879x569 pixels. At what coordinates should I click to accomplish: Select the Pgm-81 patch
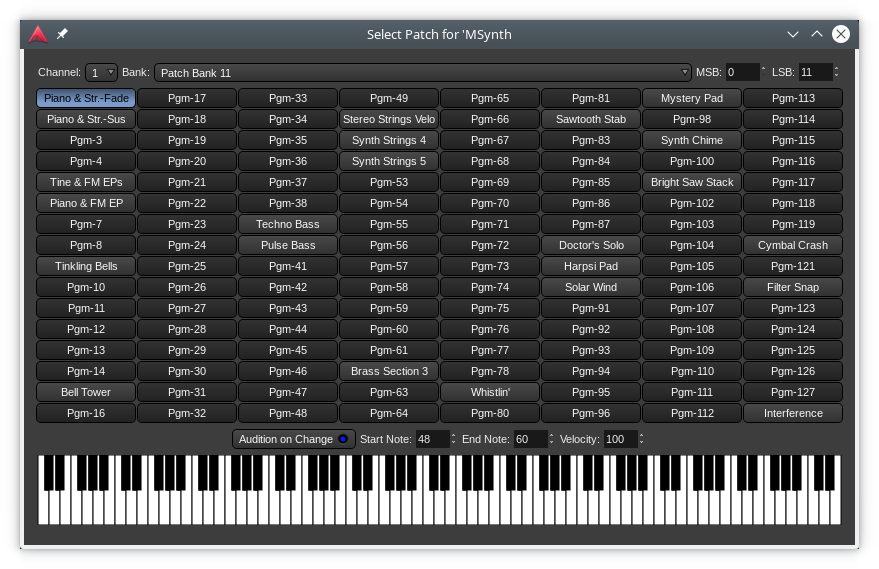tap(591, 98)
